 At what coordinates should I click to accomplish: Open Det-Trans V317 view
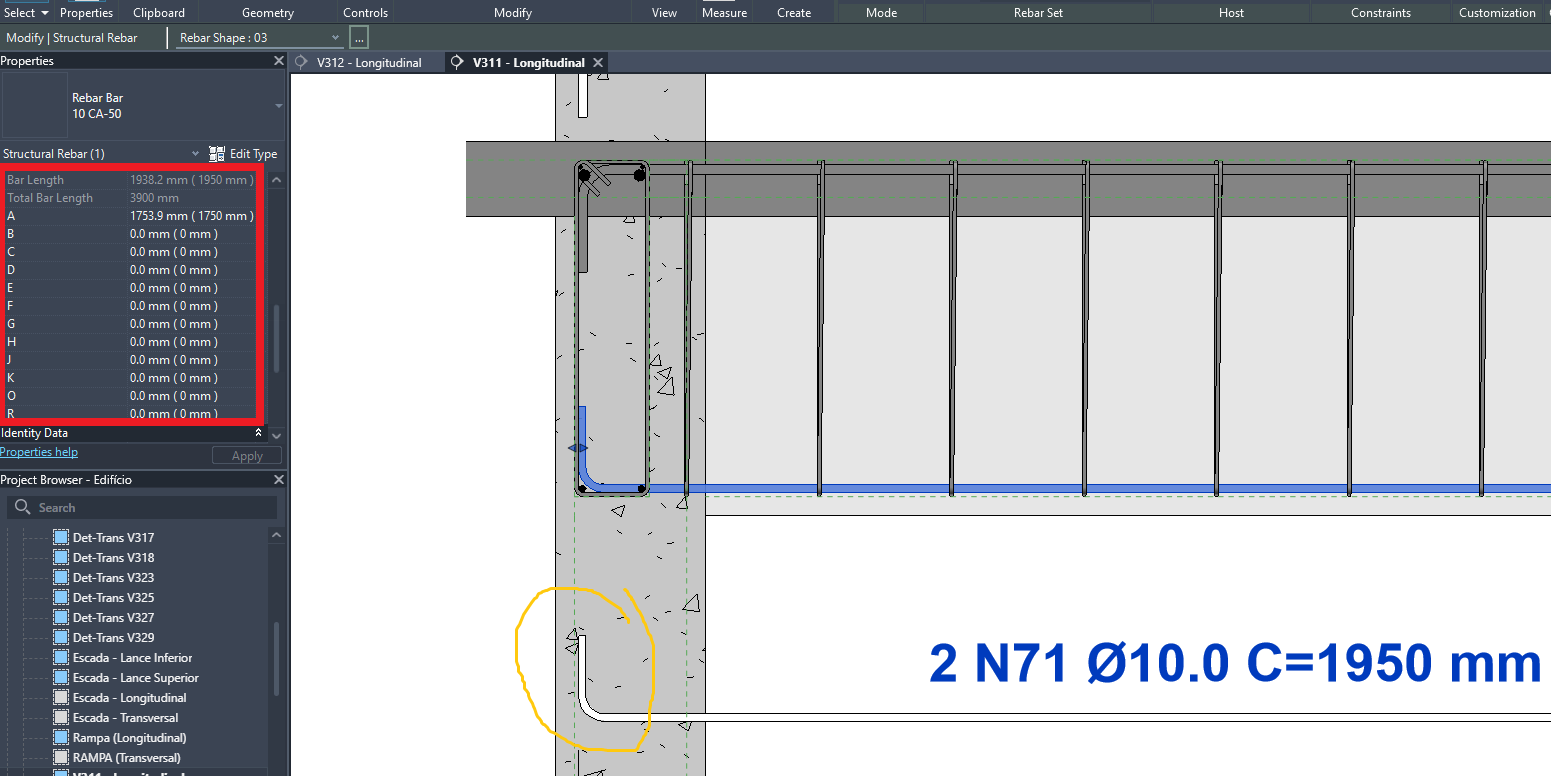(x=113, y=538)
